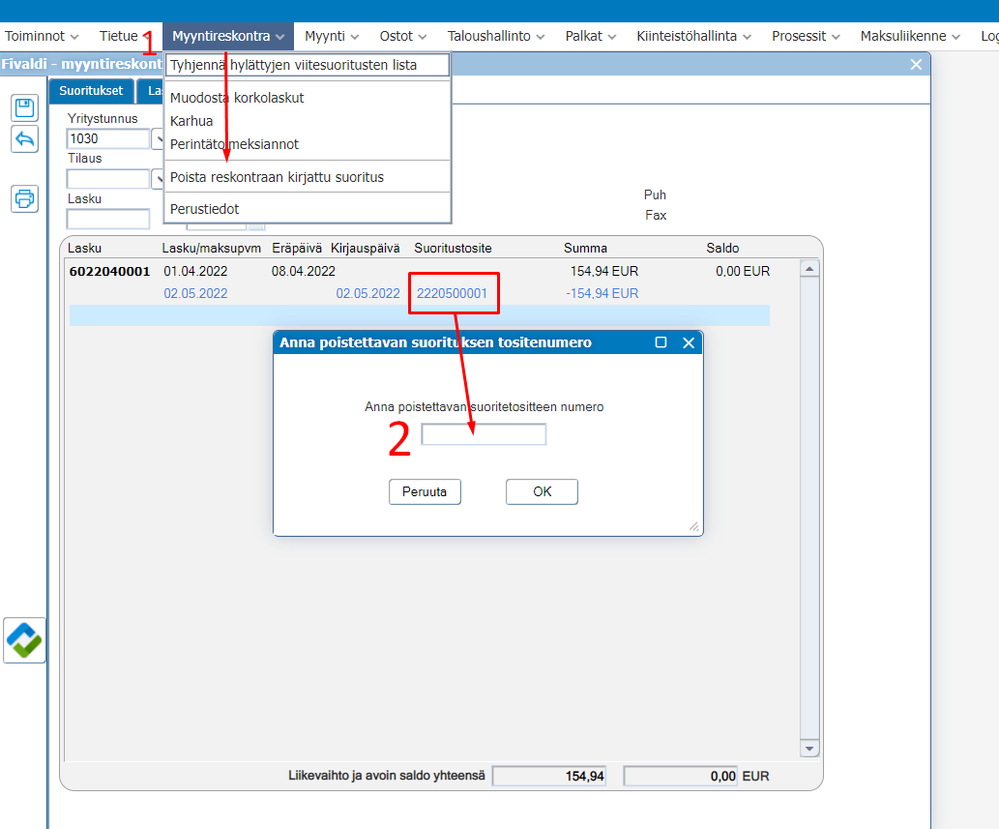Click suoritustosite number 2220500001
Viewport: 999px width, 829px height.
(x=452, y=294)
